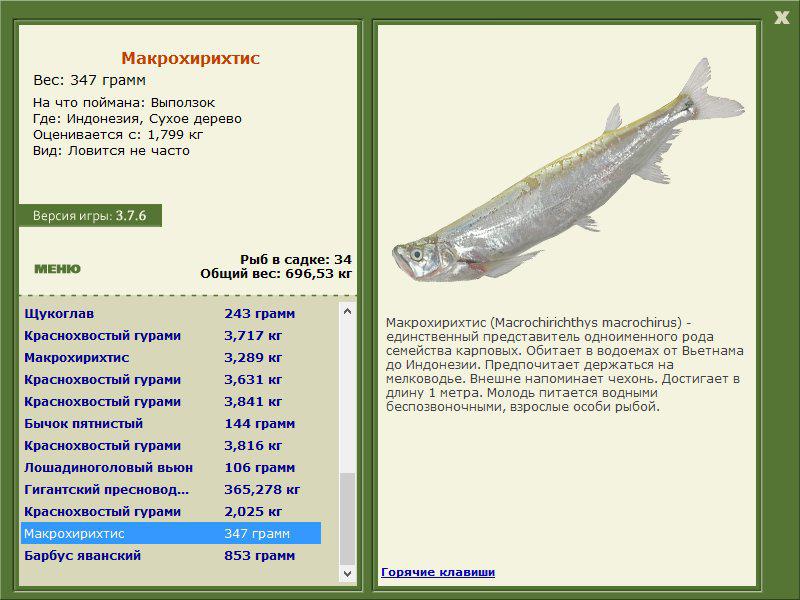Click Вид: Ловится не часто line
The width and height of the screenshot is (800, 600).
(111, 151)
